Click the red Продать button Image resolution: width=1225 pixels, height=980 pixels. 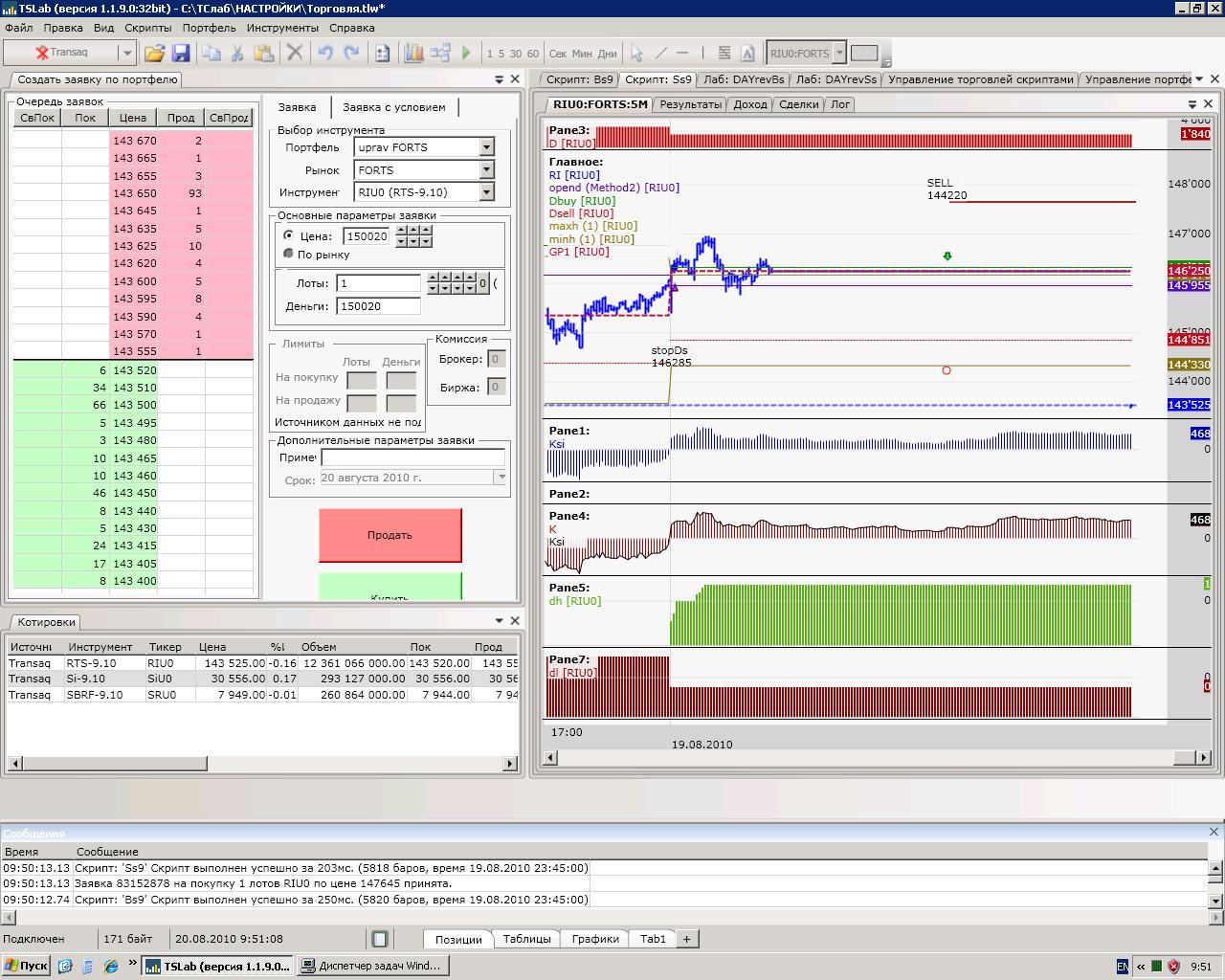(x=390, y=535)
